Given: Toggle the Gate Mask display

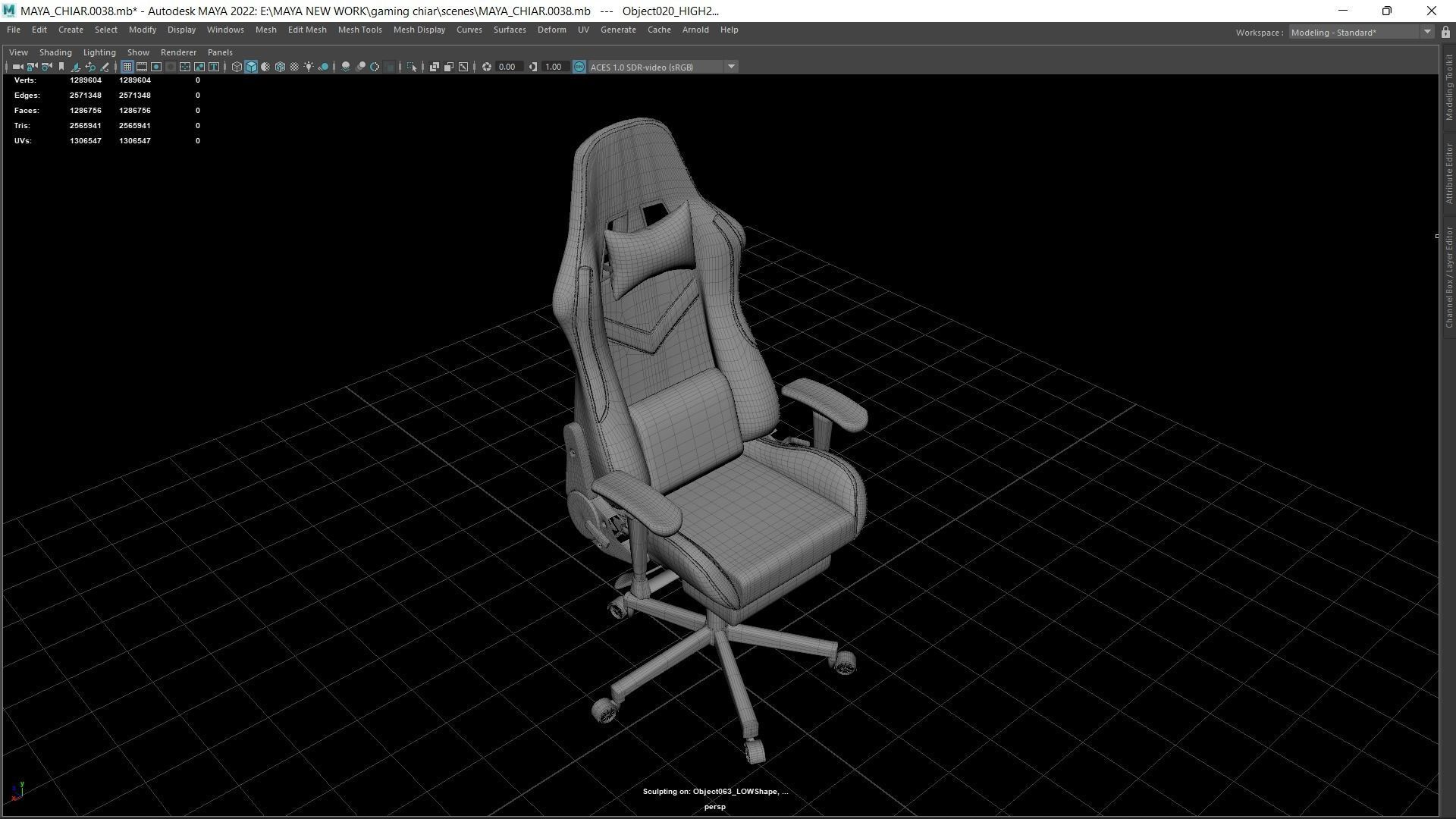Looking at the screenshot, I should [x=171, y=67].
